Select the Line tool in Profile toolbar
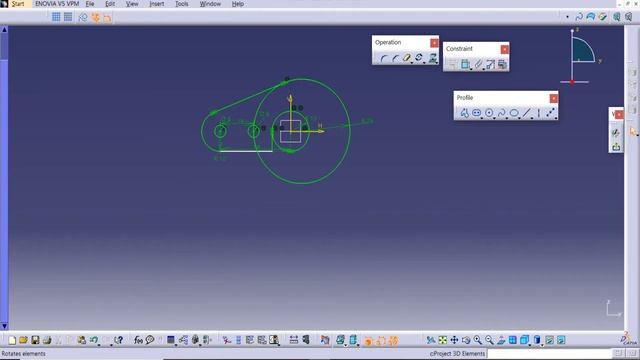This screenshot has width=640, height=360. [527, 113]
